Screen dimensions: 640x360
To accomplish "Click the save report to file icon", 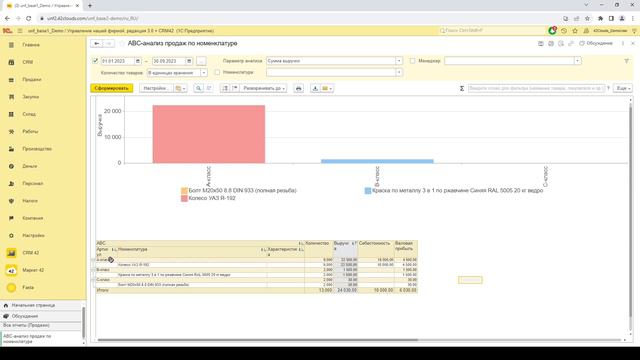I will pyautogui.click(x=315, y=88).
